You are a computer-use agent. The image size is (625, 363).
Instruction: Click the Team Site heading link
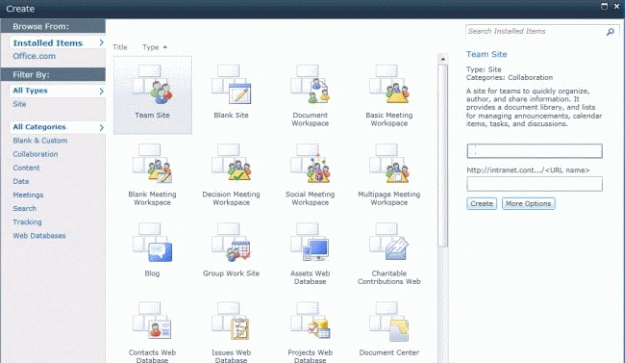point(487,54)
